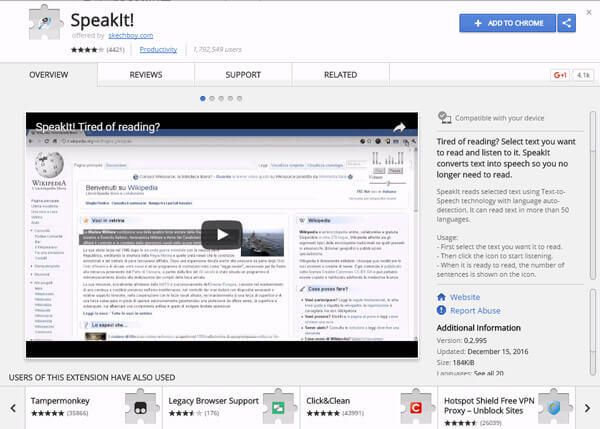Click the 4.1k plus-one count
This screenshot has width=600, height=429.
point(583,75)
